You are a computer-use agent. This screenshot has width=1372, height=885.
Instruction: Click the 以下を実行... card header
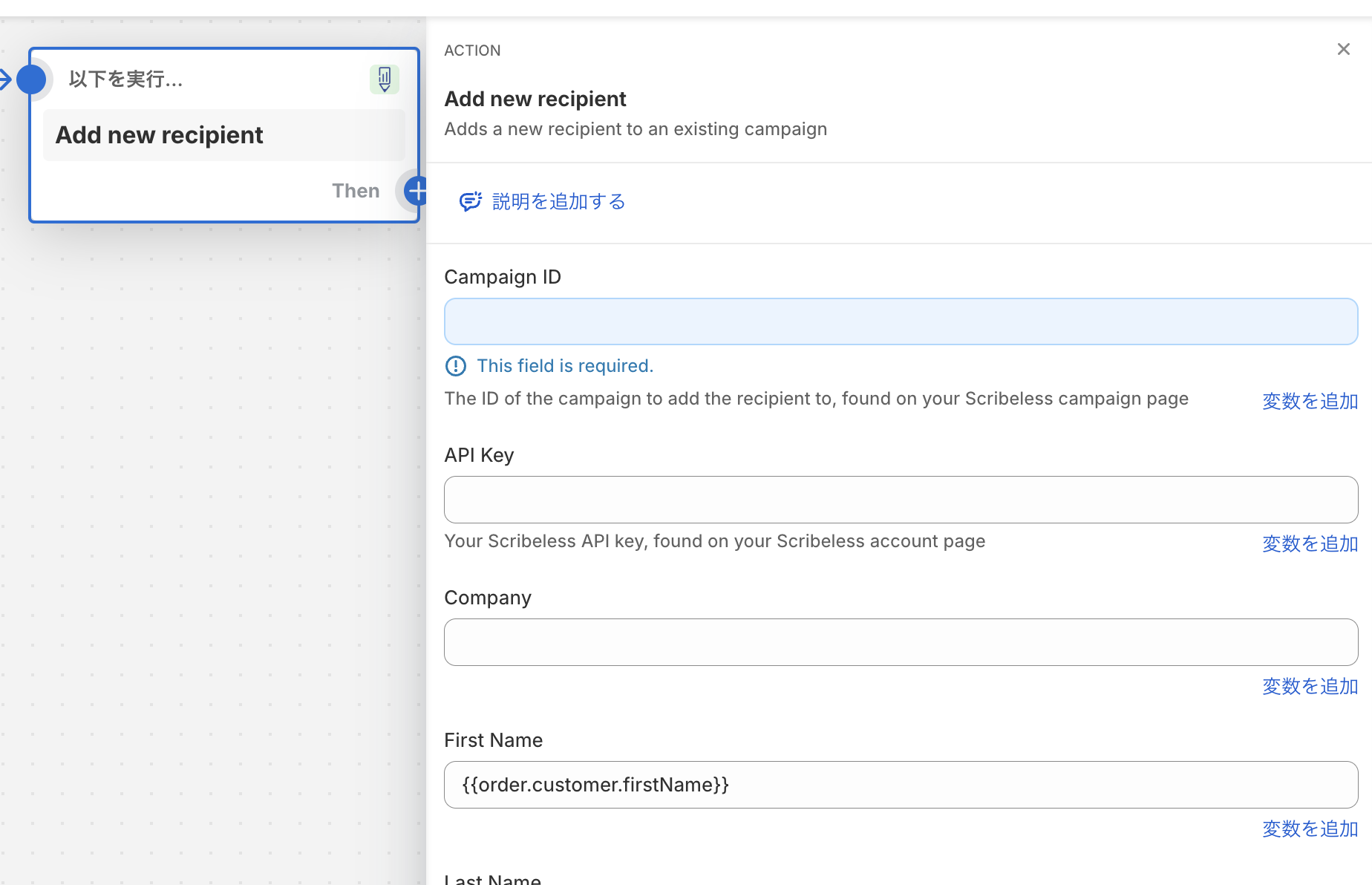coord(125,79)
